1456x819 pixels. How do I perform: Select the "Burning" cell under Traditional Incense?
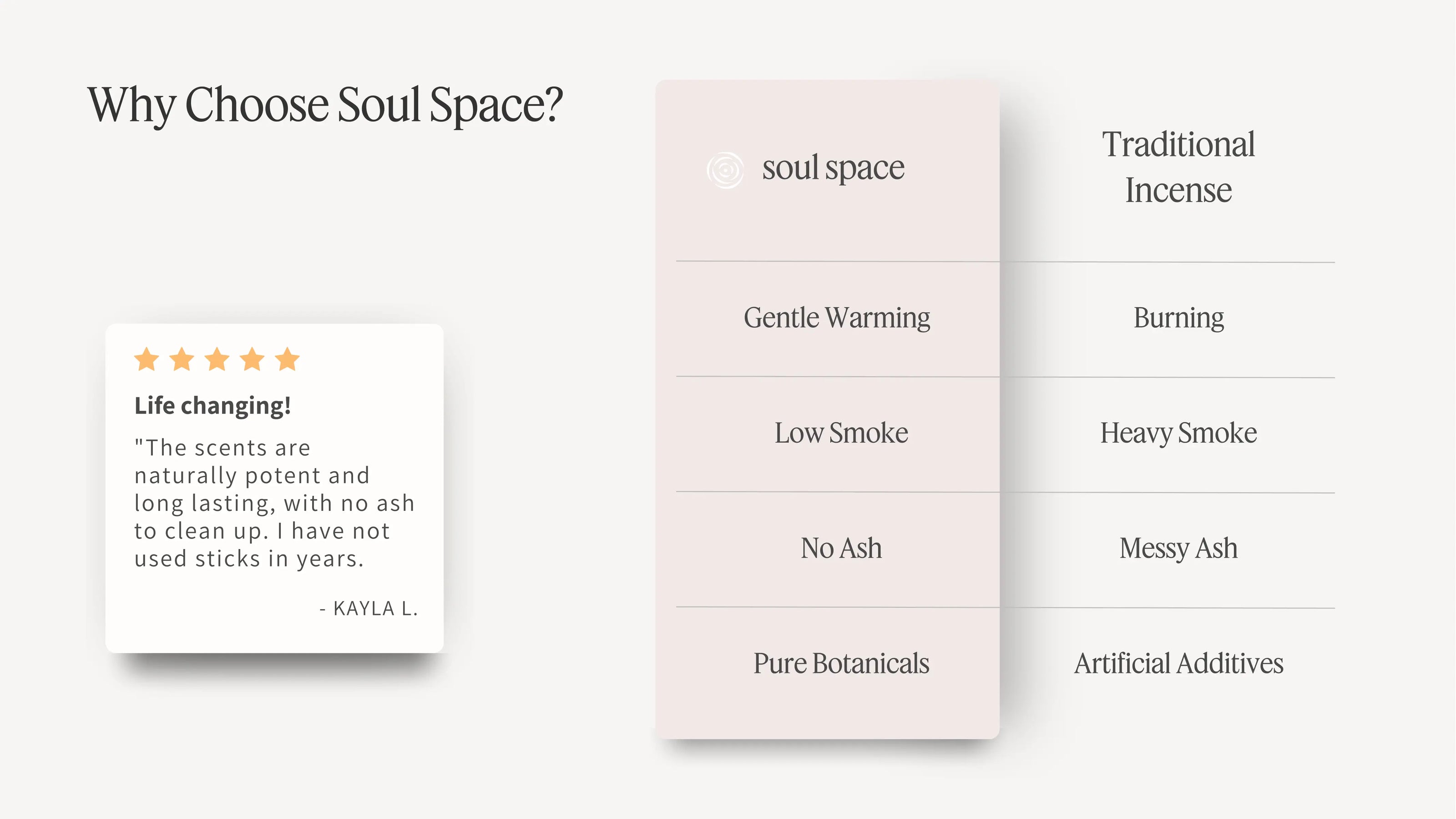pos(1178,318)
